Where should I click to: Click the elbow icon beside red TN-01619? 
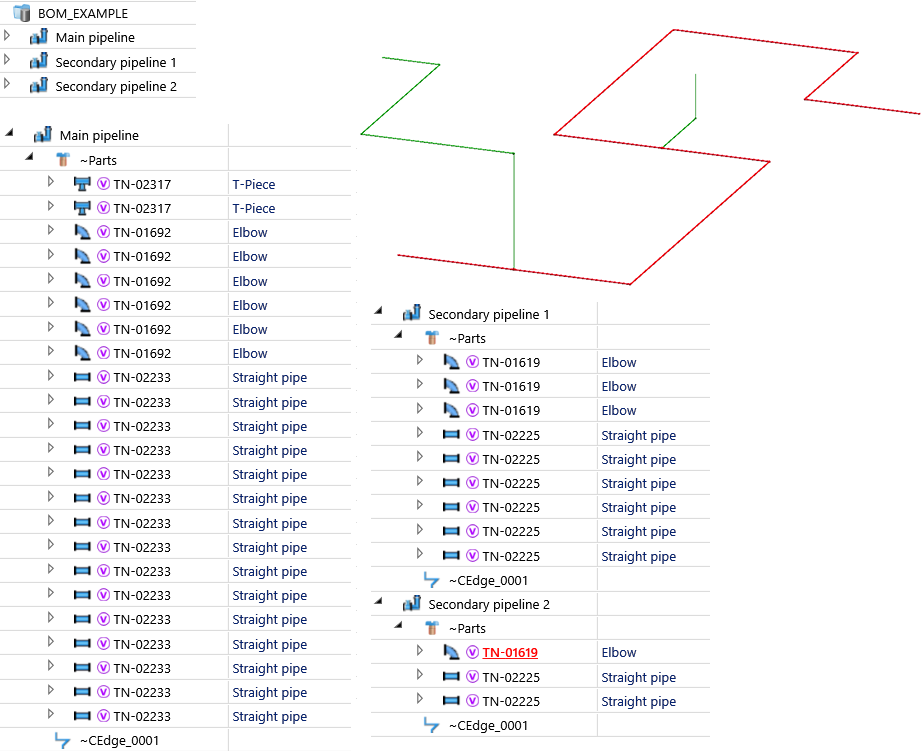[451, 652]
